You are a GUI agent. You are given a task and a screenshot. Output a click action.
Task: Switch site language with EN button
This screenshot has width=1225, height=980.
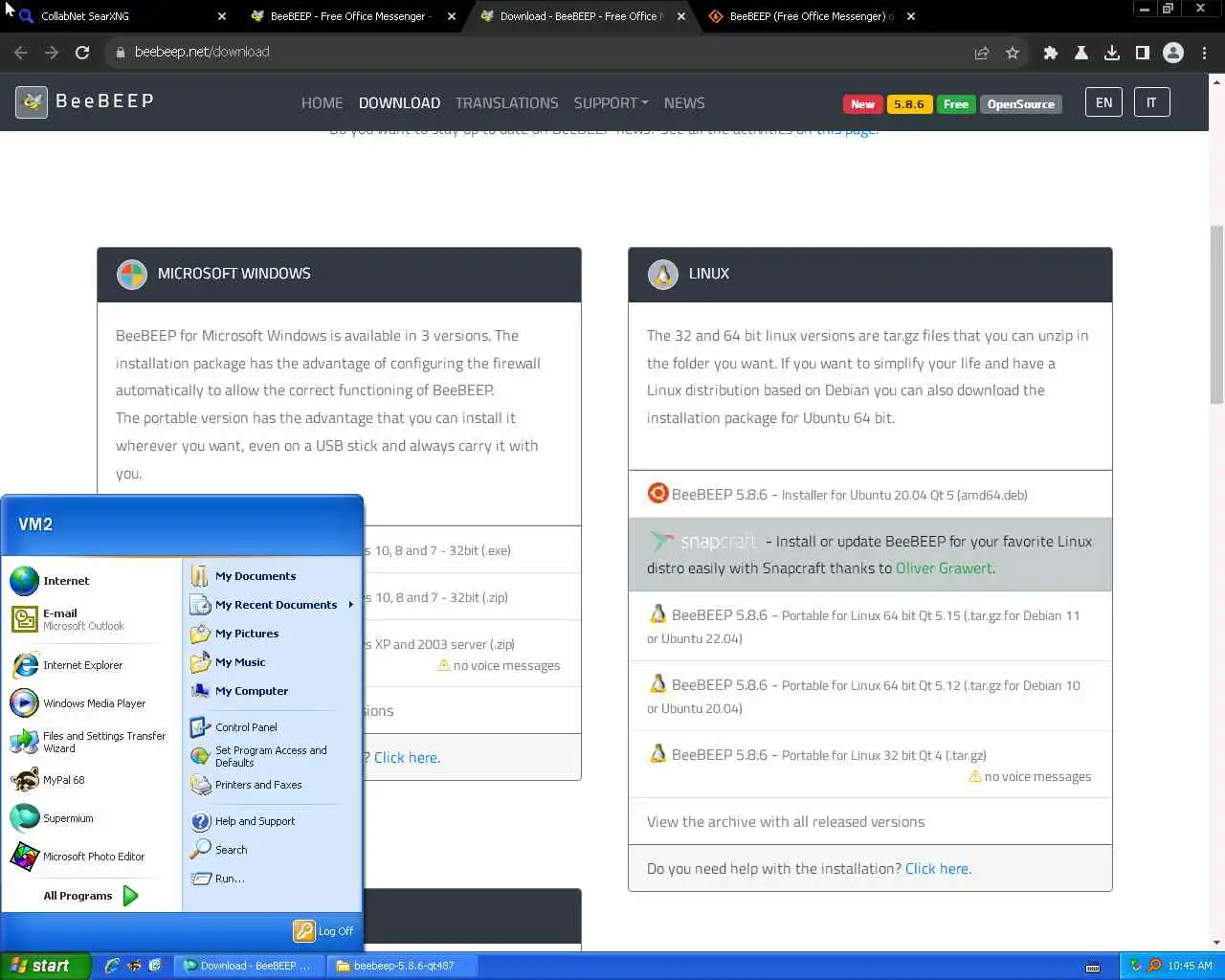[x=1103, y=102]
